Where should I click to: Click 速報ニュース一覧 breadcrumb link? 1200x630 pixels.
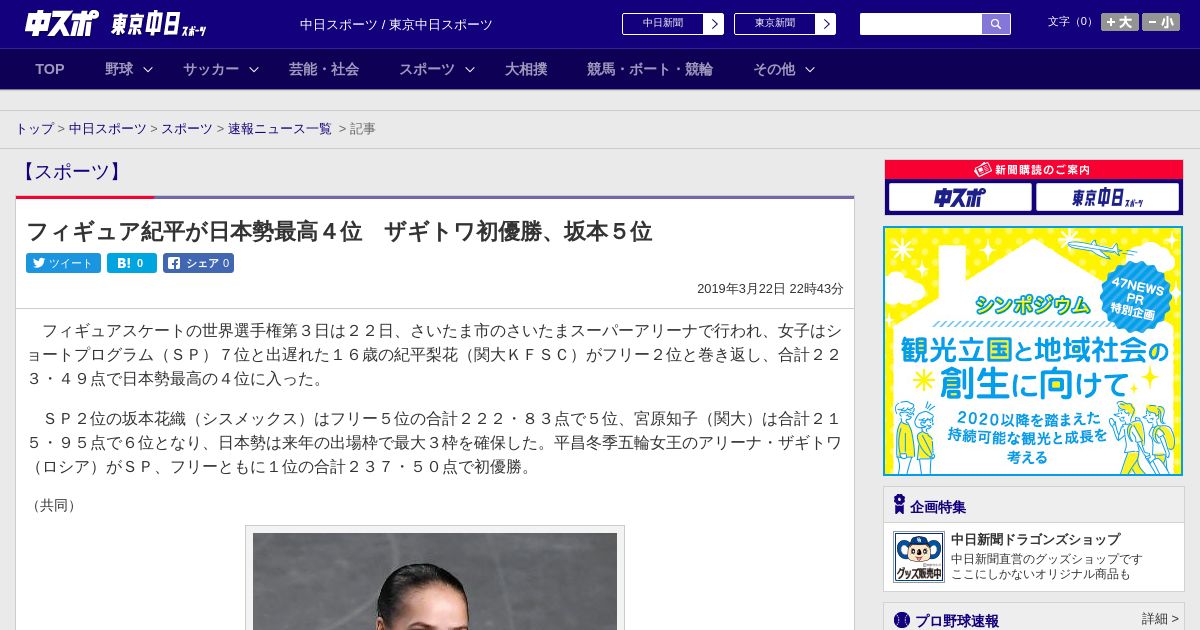pos(280,129)
